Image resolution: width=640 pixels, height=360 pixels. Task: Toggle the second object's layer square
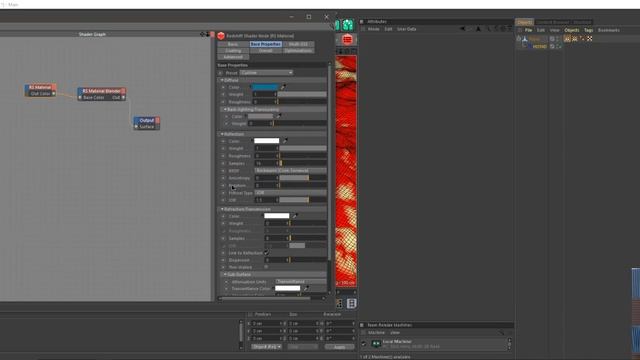tap(553, 47)
